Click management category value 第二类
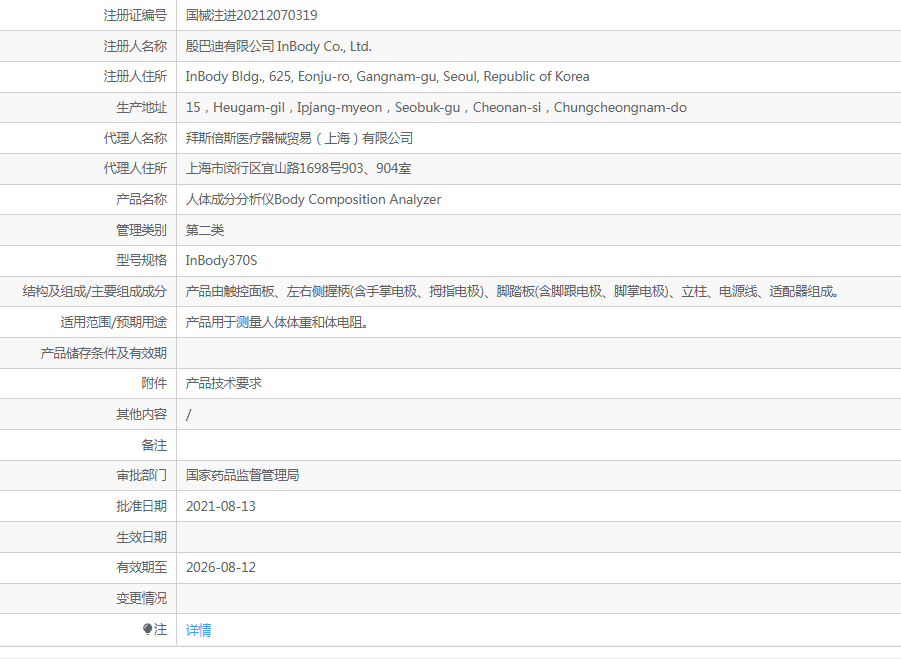Viewport: 901px width, 659px height. [205, 230]
